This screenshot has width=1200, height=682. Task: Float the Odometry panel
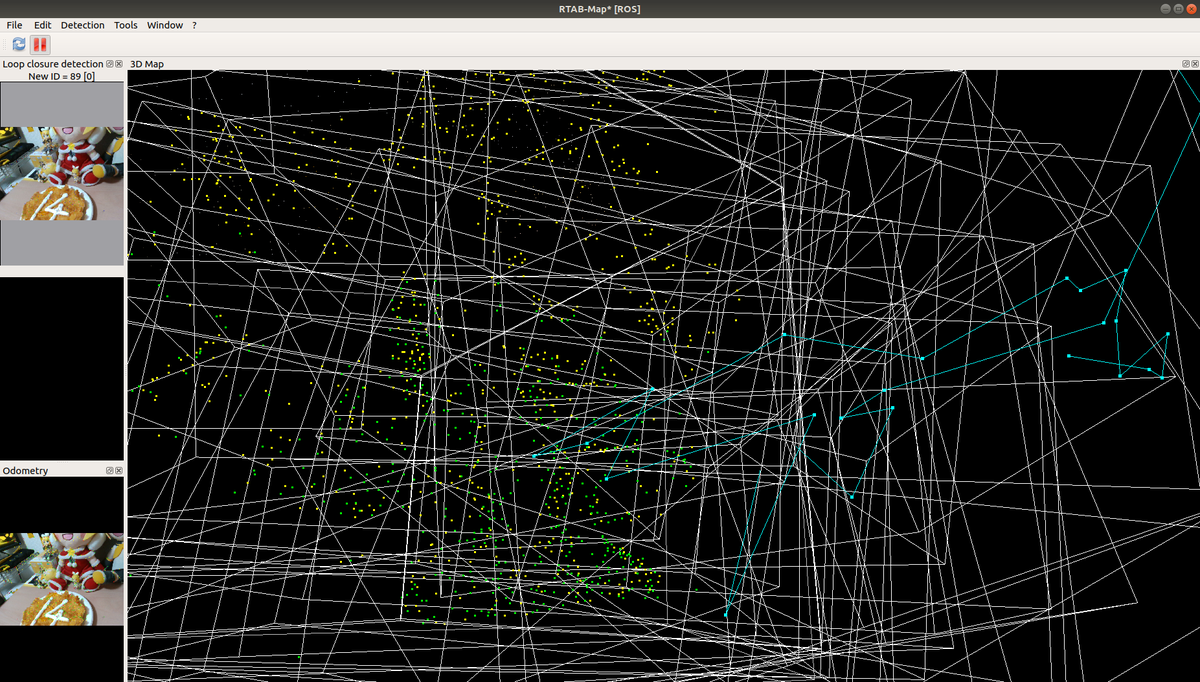tap(110, 470)
